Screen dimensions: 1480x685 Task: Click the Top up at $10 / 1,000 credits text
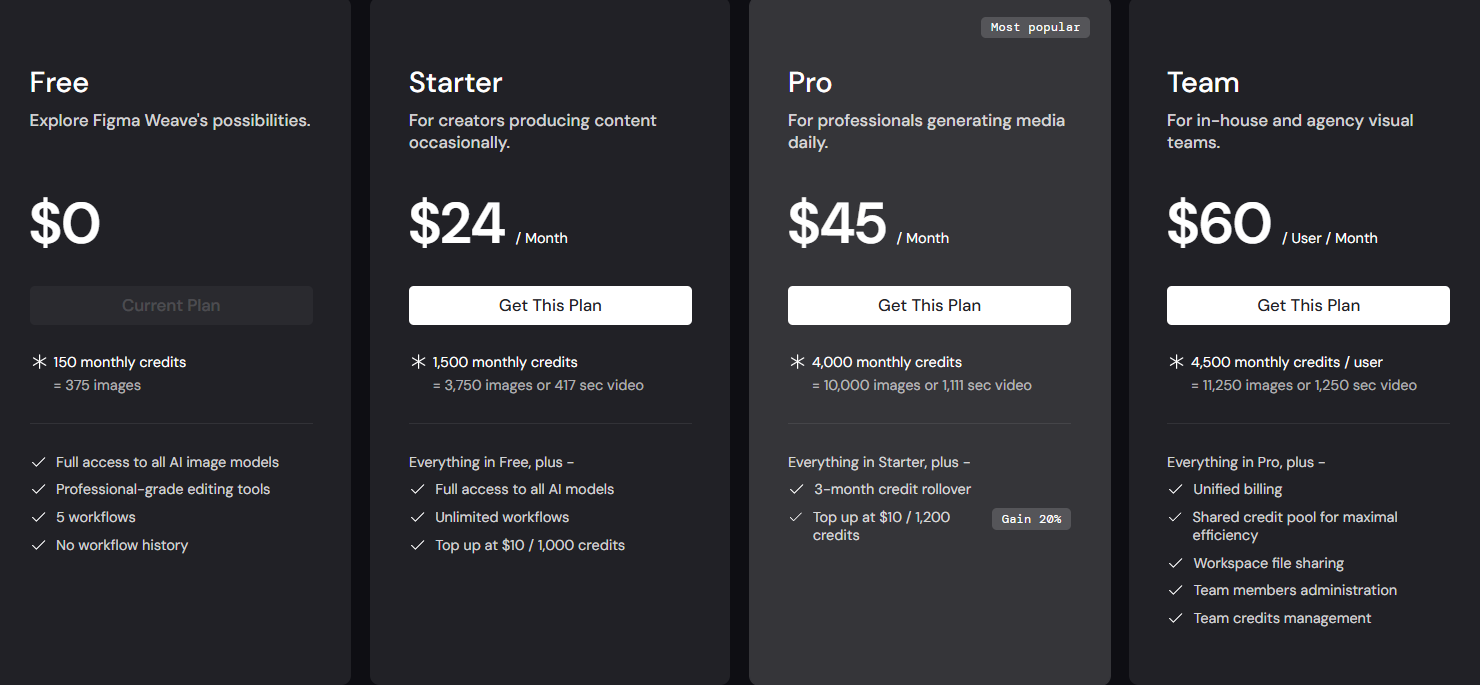click(x=530, y=545)
